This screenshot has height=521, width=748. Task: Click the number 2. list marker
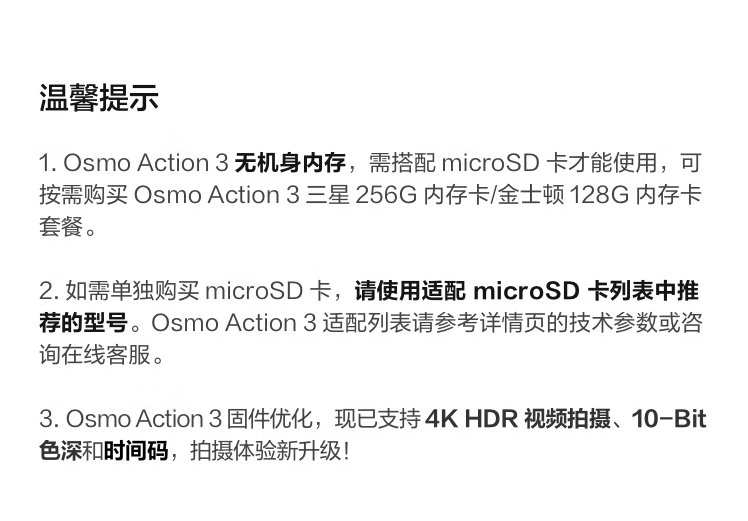coord(50,291)
